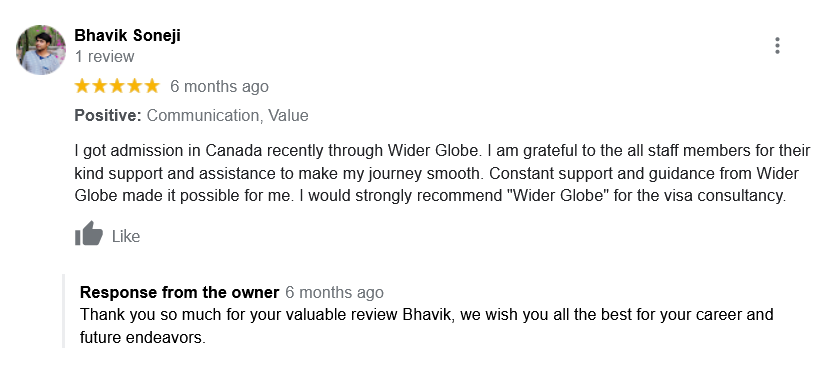This screenshot has width=829, height=371.
Task: Click the owner's "Thank you so much" reply text
Action: pos(427,326)
